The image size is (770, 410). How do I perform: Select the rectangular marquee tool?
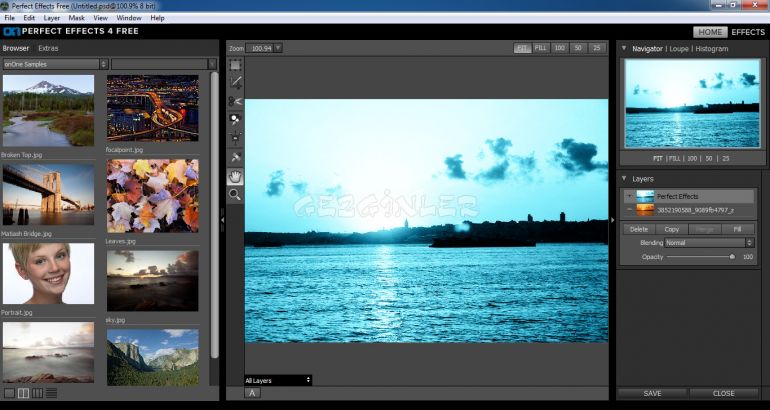(x=235, y=65)
